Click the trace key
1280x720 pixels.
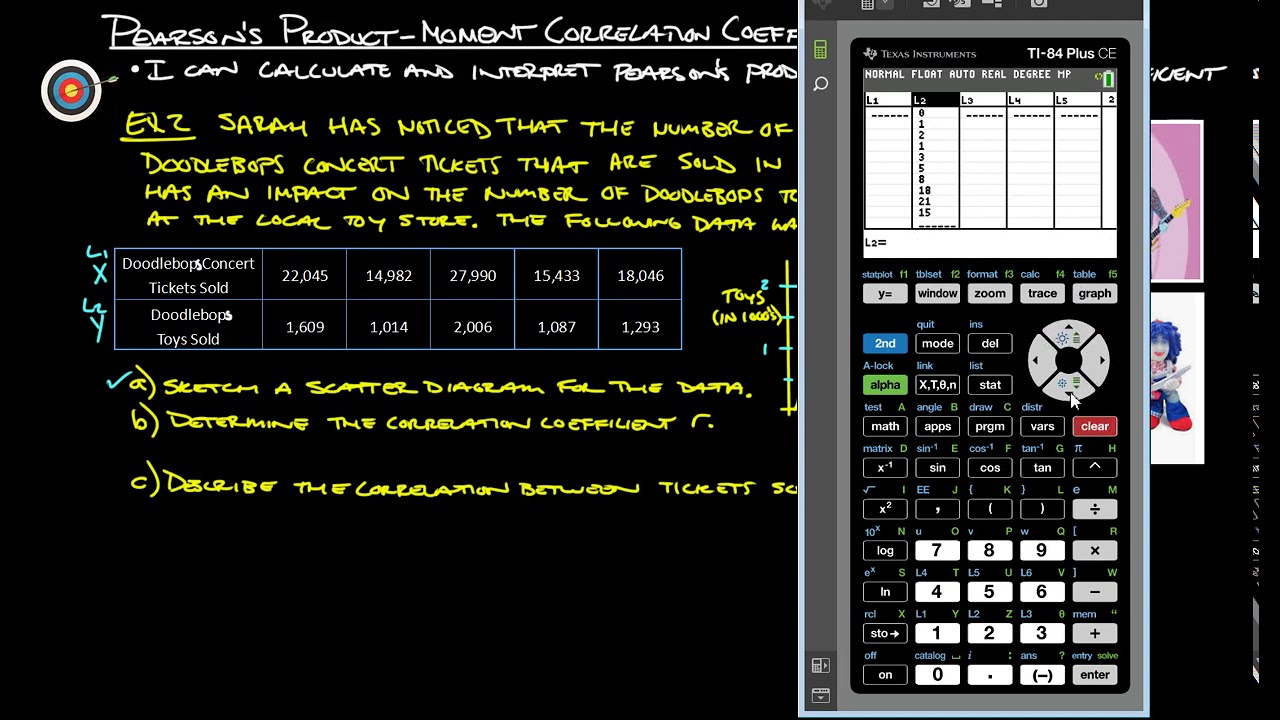[1042, 293]
